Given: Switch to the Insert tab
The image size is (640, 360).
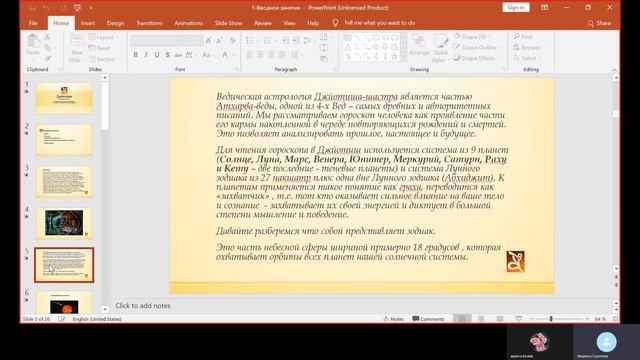Looking at the screenshot, I should point(88,23).
